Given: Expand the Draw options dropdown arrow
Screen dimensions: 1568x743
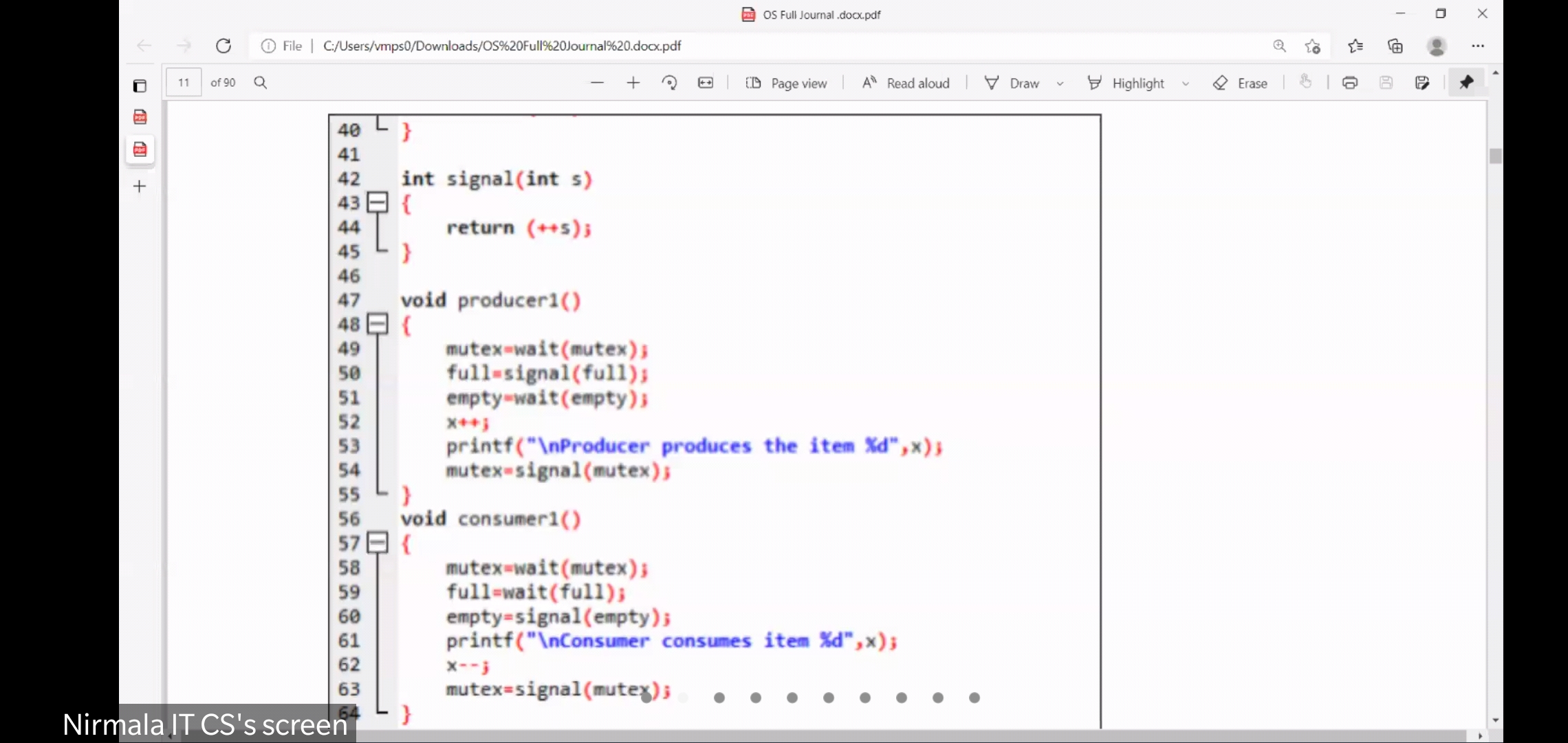Looking at the screenshot, I should point(1060,83).
